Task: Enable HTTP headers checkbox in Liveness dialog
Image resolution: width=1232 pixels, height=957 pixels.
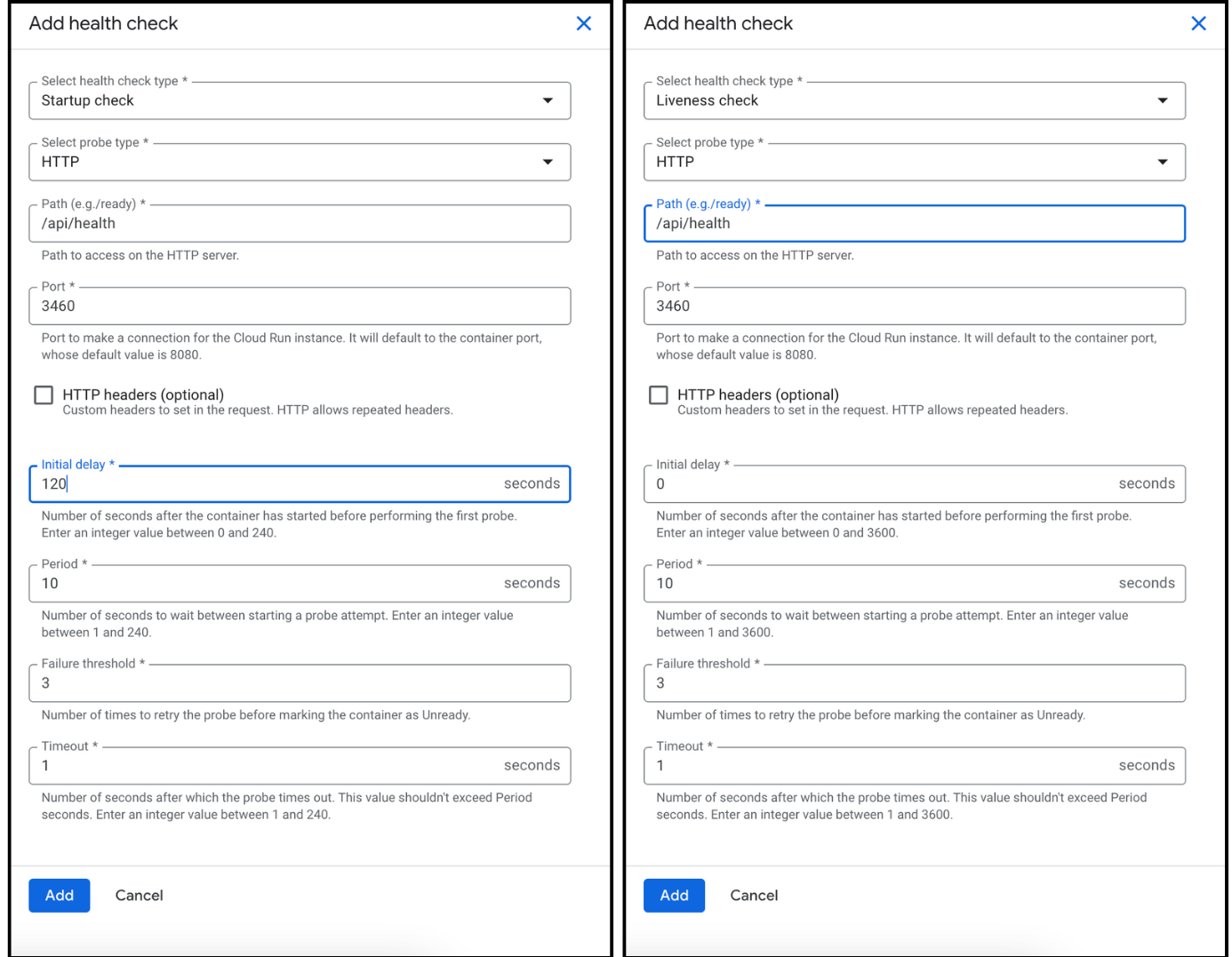Action: (659, 395)
